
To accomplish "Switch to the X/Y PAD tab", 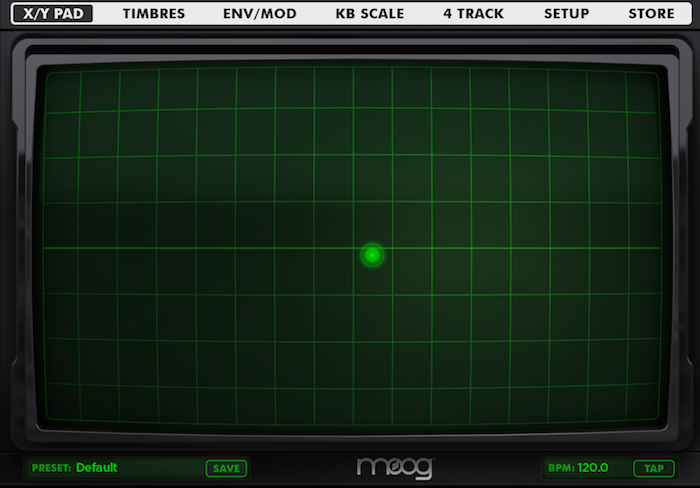I will pos(53,13).
